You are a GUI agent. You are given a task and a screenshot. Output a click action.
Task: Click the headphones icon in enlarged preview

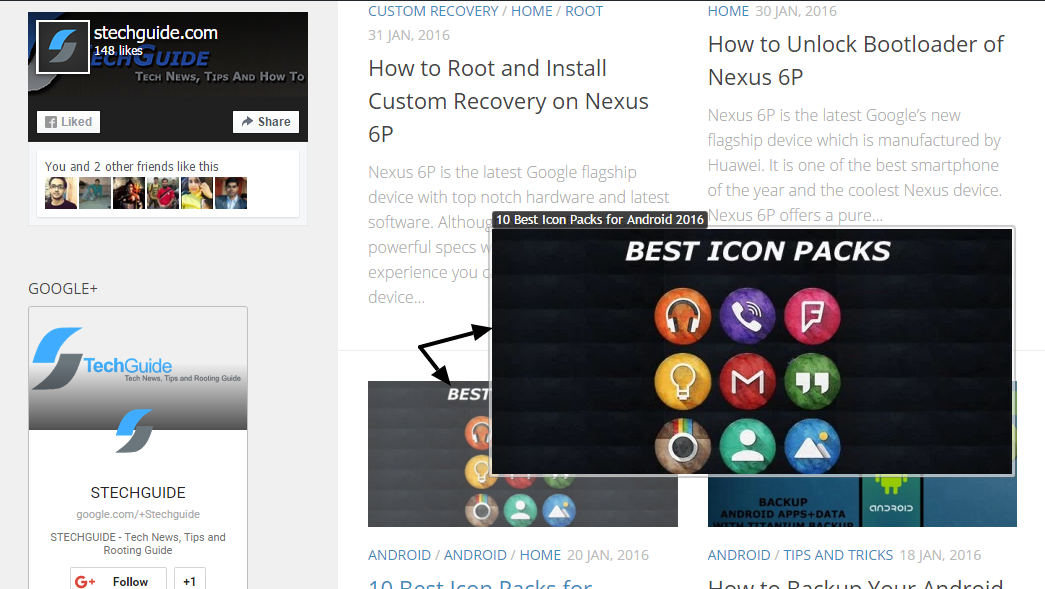pos(682,314)
